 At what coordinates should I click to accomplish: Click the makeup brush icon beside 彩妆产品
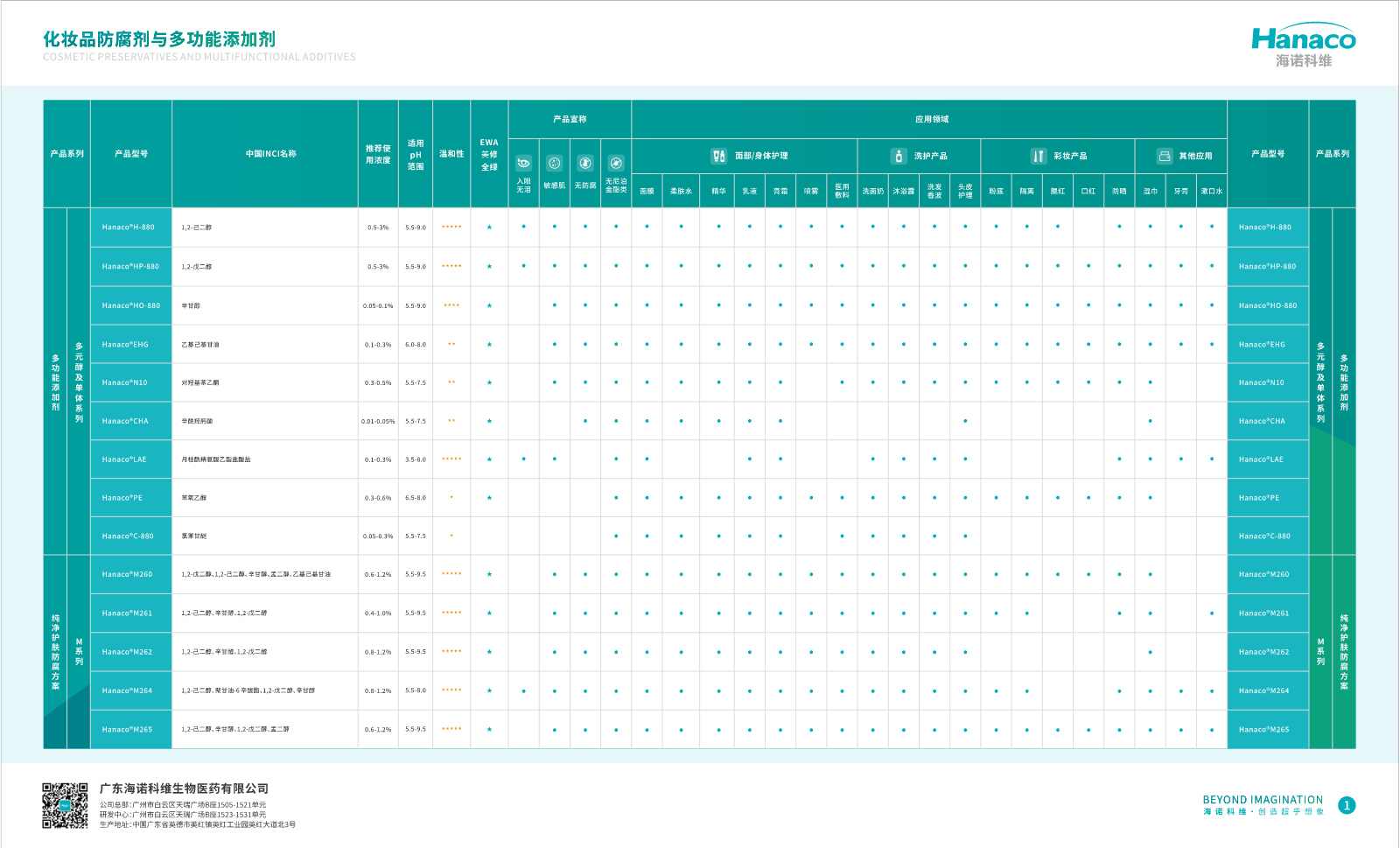pyautogui.click(x=1038, y=156)
